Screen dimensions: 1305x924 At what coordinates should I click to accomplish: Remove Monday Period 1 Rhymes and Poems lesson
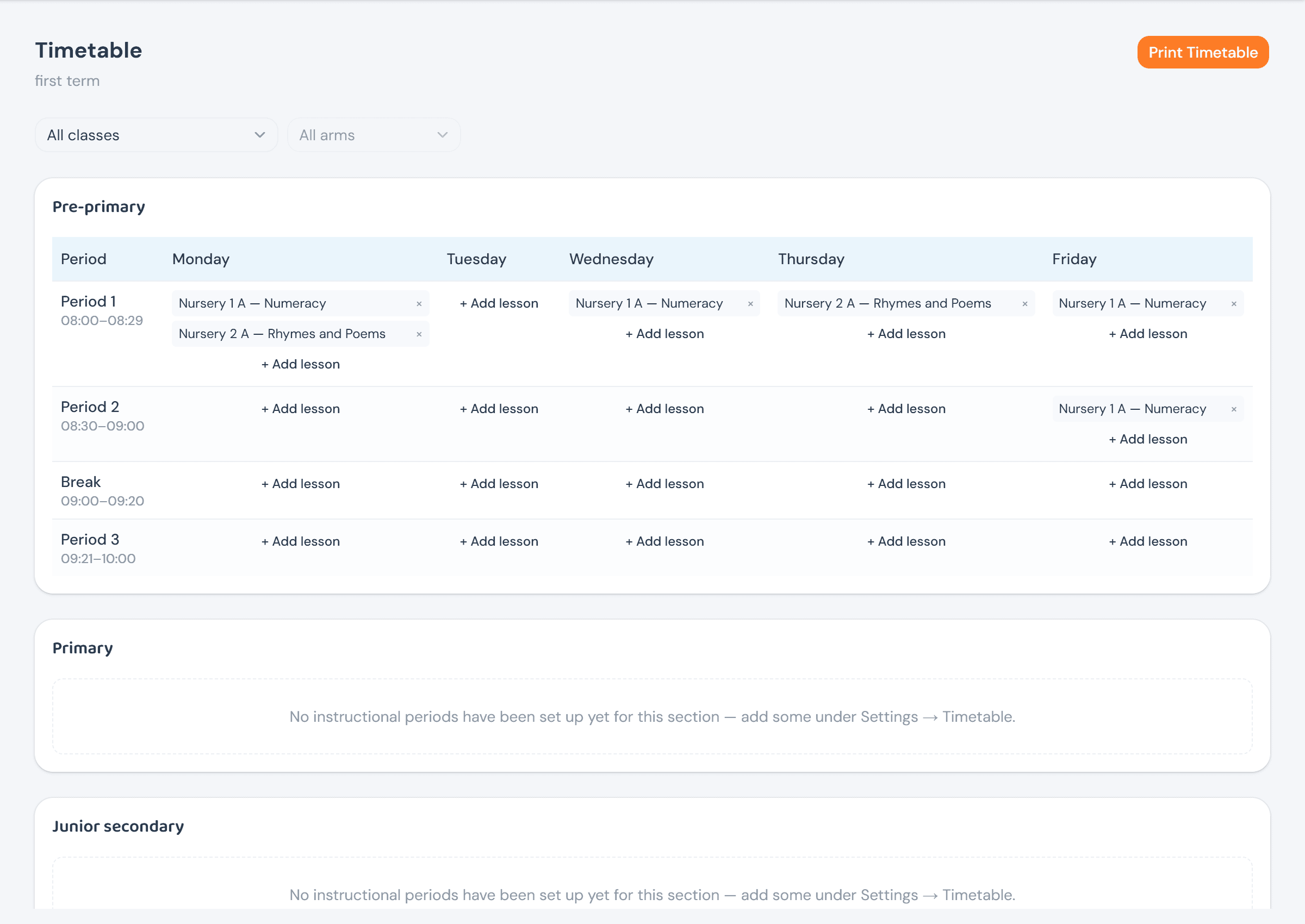(x=419, y=334)
